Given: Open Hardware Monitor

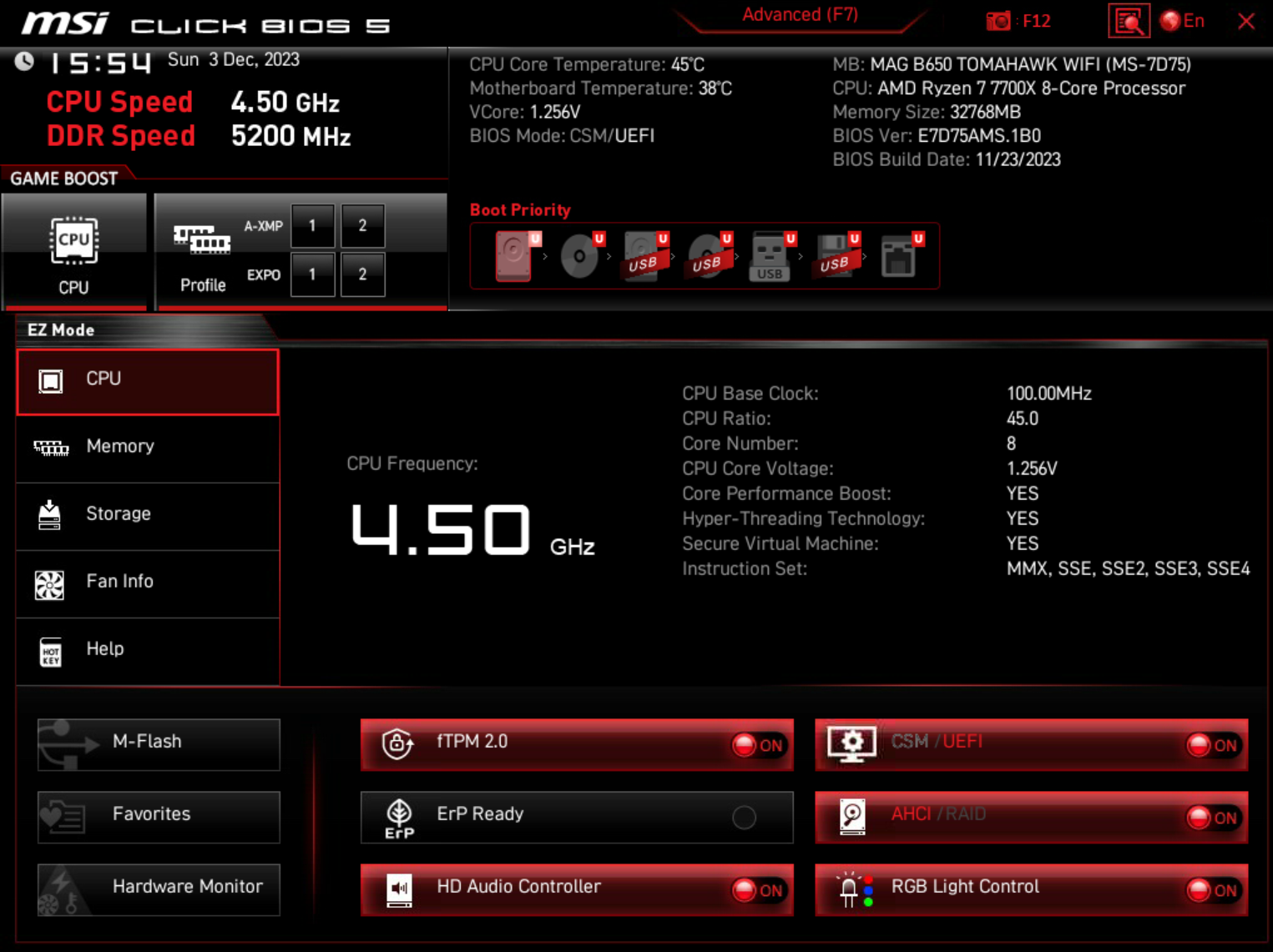Looking at the screenshot, I should coord(159,889).
